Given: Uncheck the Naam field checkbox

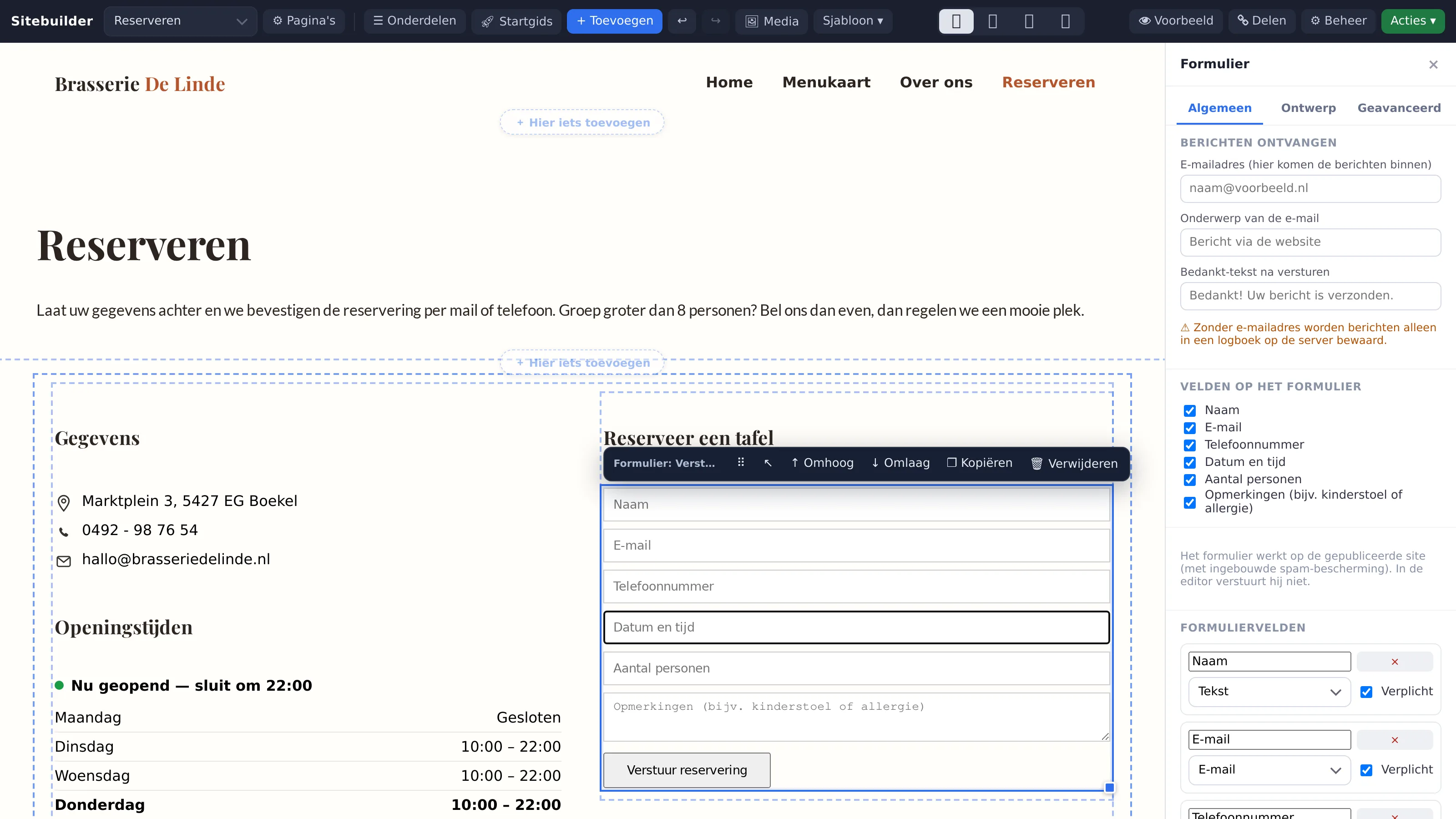Looking at the screenshot, I should [x=1190, y=411].
